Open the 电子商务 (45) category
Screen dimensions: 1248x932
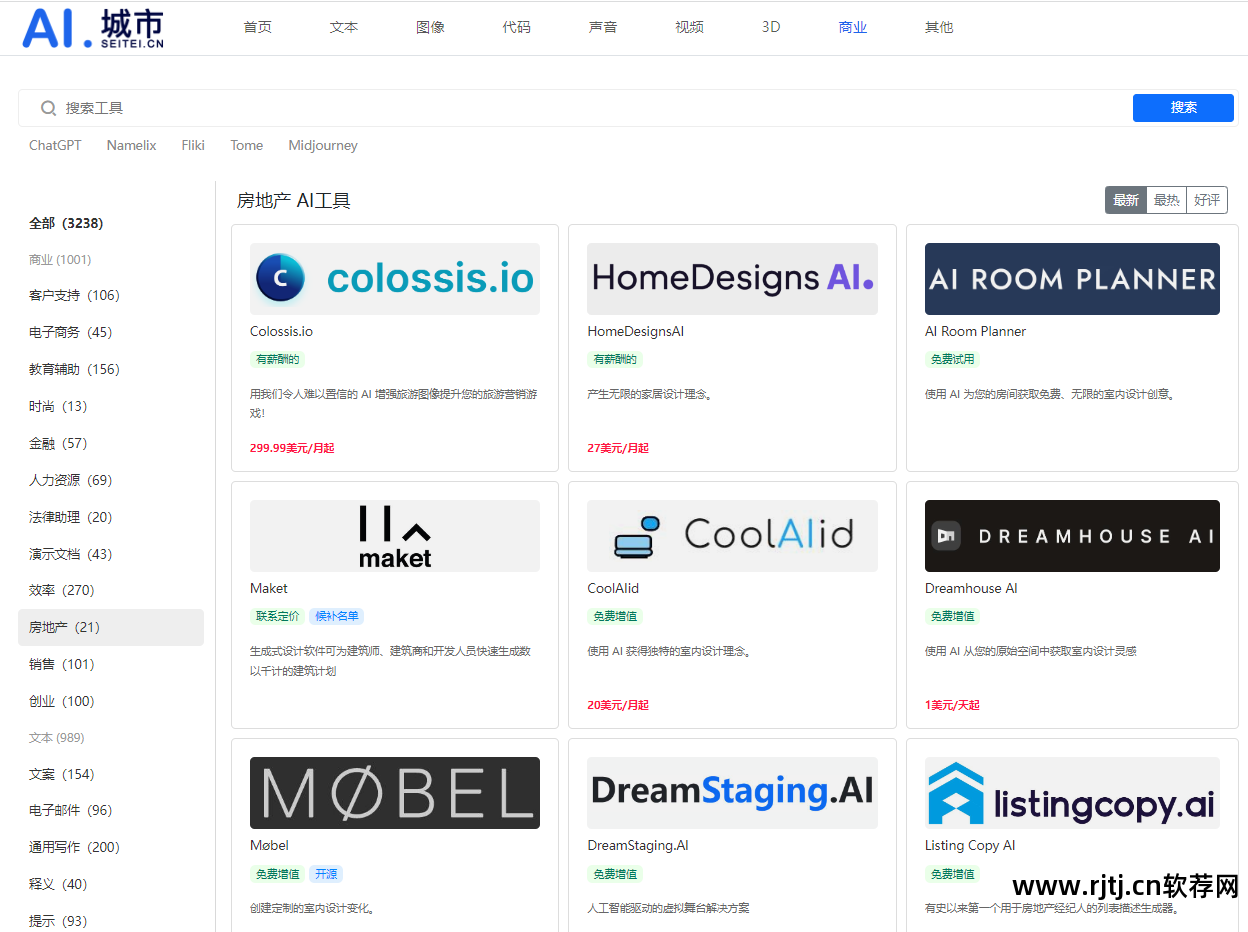click(x=70, y=332)
